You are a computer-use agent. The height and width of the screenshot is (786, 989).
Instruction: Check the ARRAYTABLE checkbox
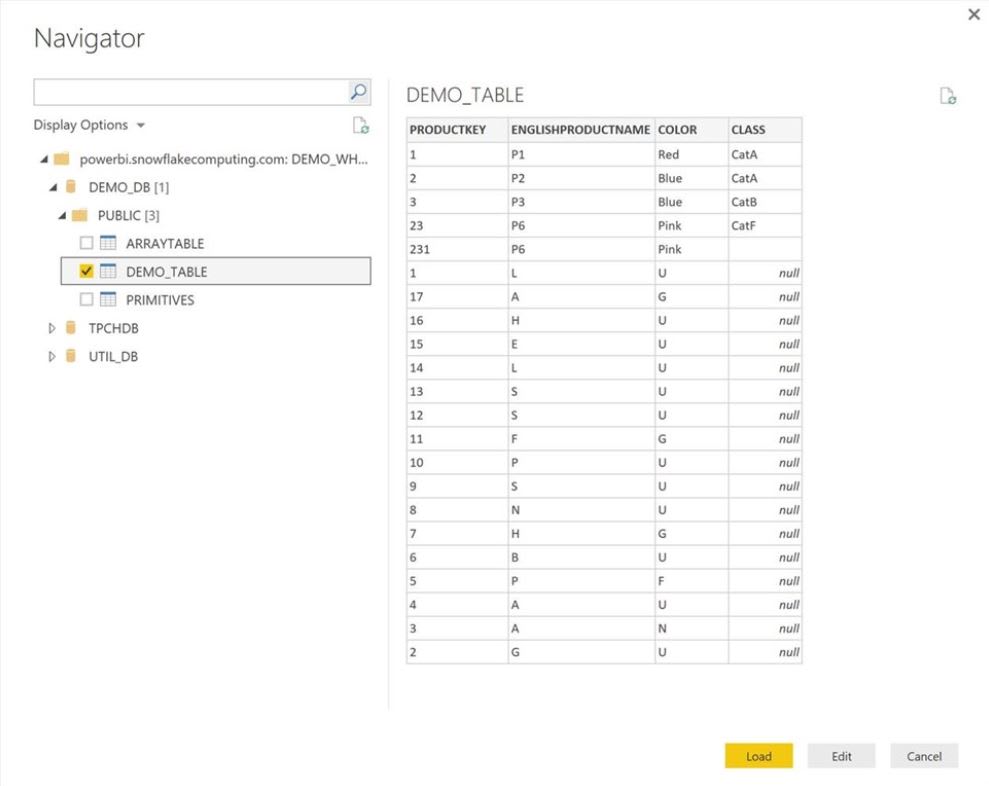(x=86, y=243)
